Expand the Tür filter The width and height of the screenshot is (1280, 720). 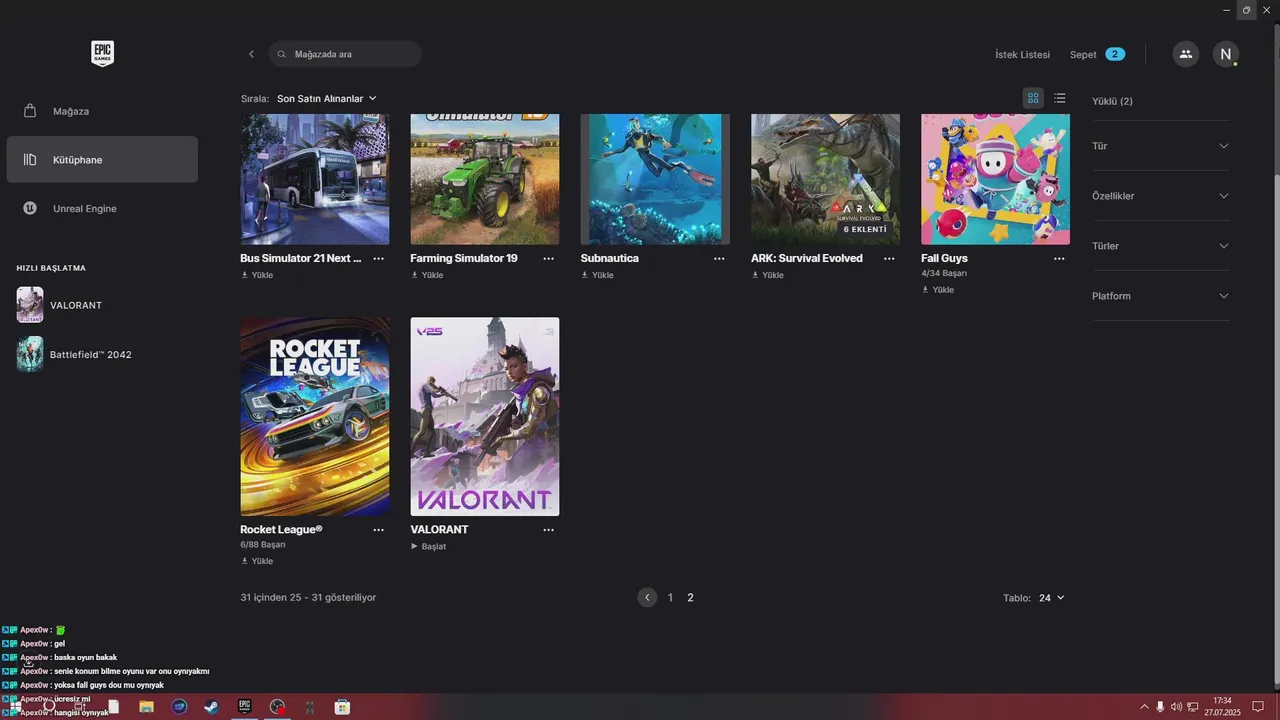point(1161,146)
